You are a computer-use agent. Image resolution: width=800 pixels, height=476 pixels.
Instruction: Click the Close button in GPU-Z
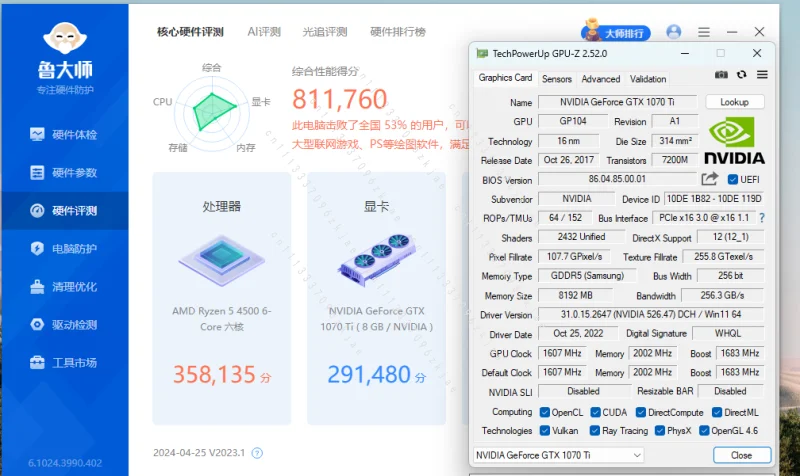click(741, 455)
